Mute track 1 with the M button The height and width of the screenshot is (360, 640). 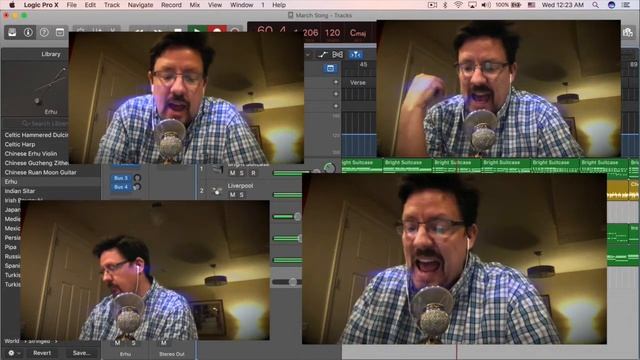(232, 173)
